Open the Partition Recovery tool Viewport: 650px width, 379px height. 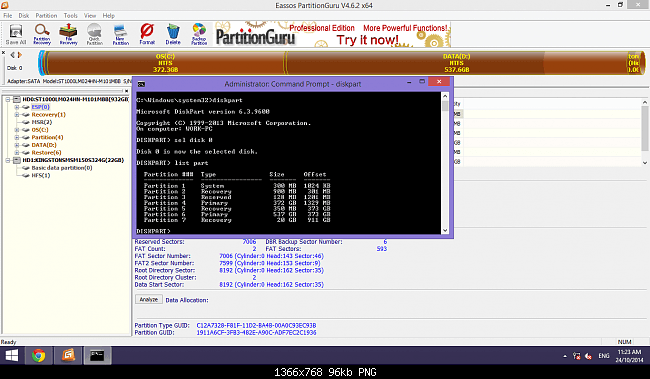(42, 34)
